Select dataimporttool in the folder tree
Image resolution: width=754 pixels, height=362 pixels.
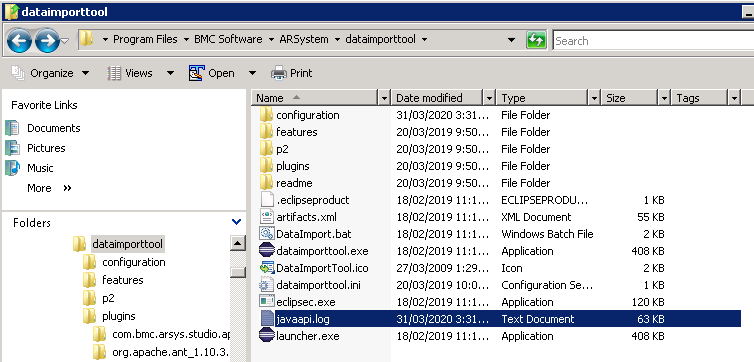pos(127,244)
